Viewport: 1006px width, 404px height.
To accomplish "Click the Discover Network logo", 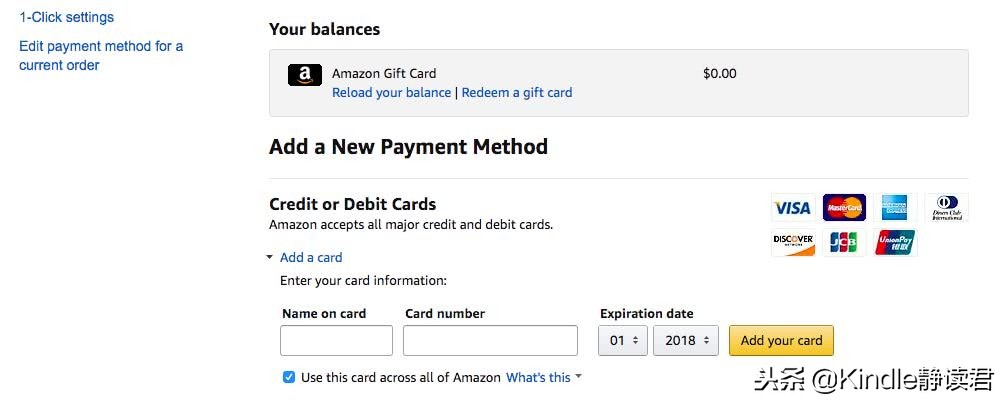I will point(792,243).
